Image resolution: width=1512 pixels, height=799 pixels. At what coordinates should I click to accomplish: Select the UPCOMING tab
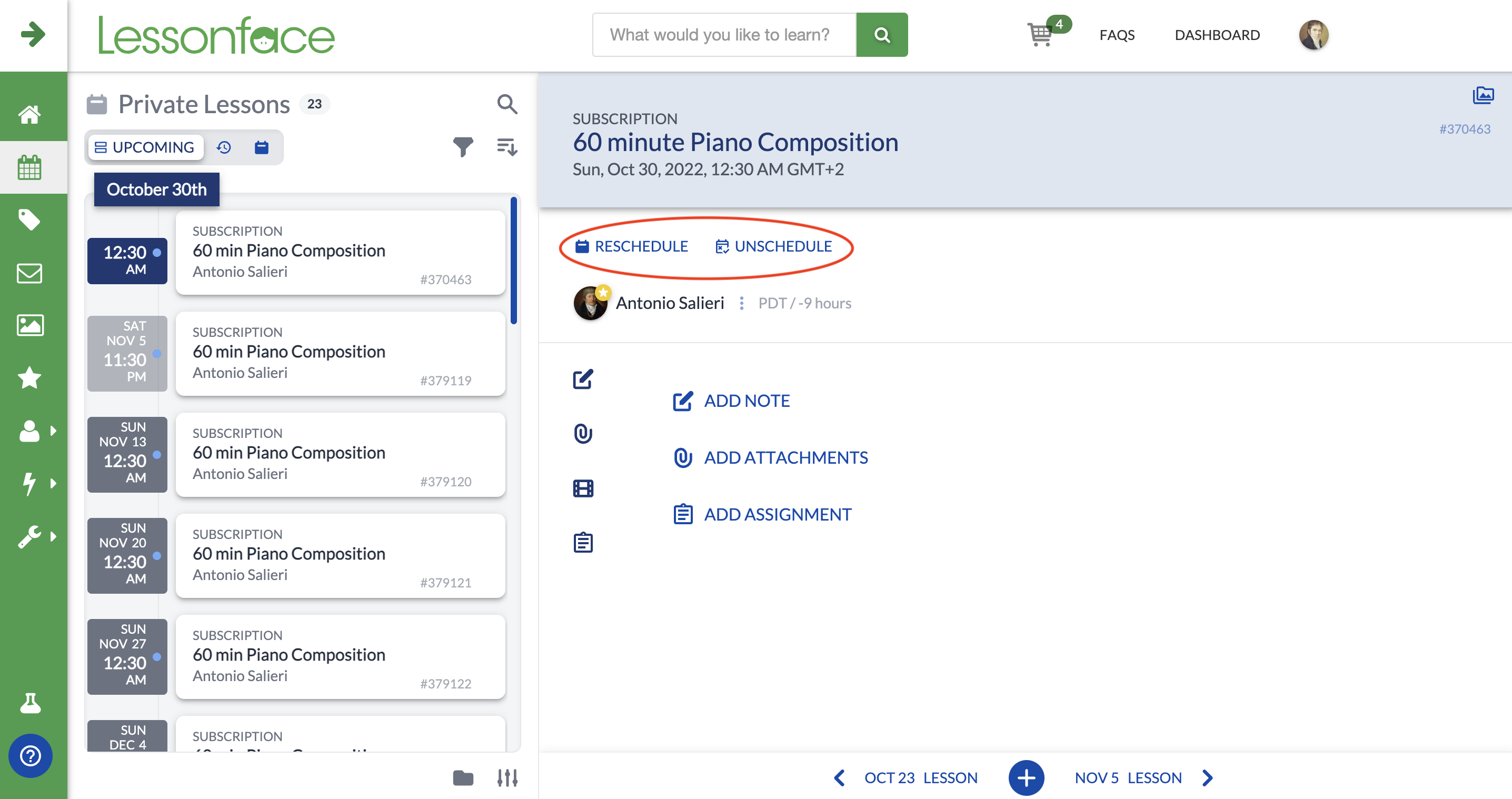(145, 147)
